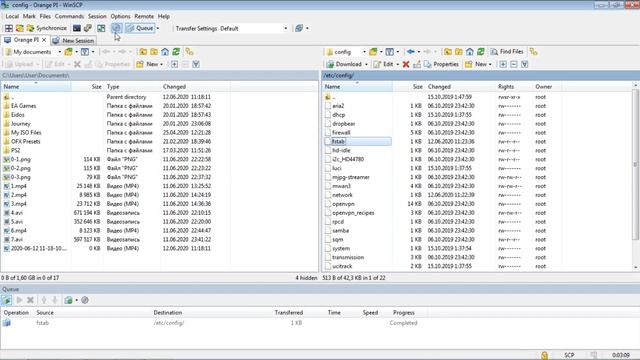Open the Options menu
640x360 pixels.
pos(120,16)
